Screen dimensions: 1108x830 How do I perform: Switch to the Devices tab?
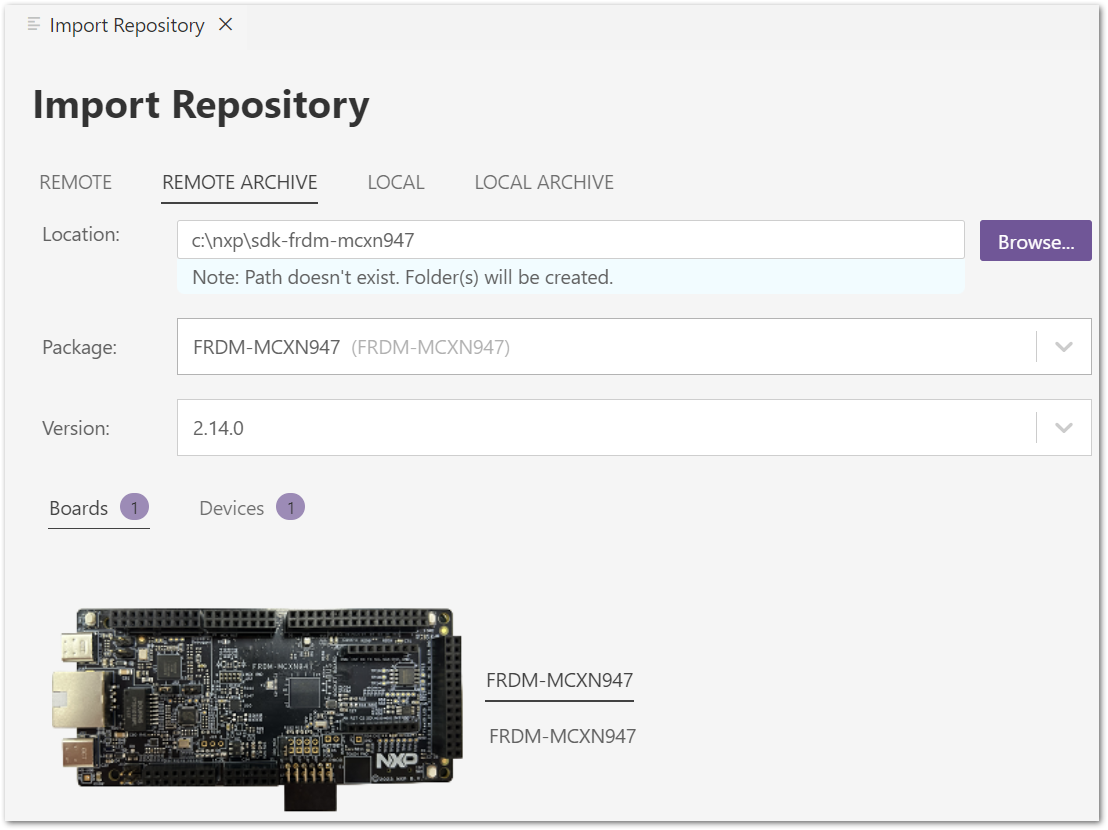coord(231,507)
